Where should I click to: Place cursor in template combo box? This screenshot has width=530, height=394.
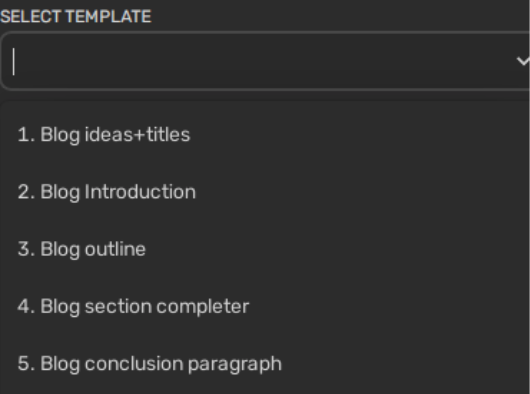pos(265,61)
